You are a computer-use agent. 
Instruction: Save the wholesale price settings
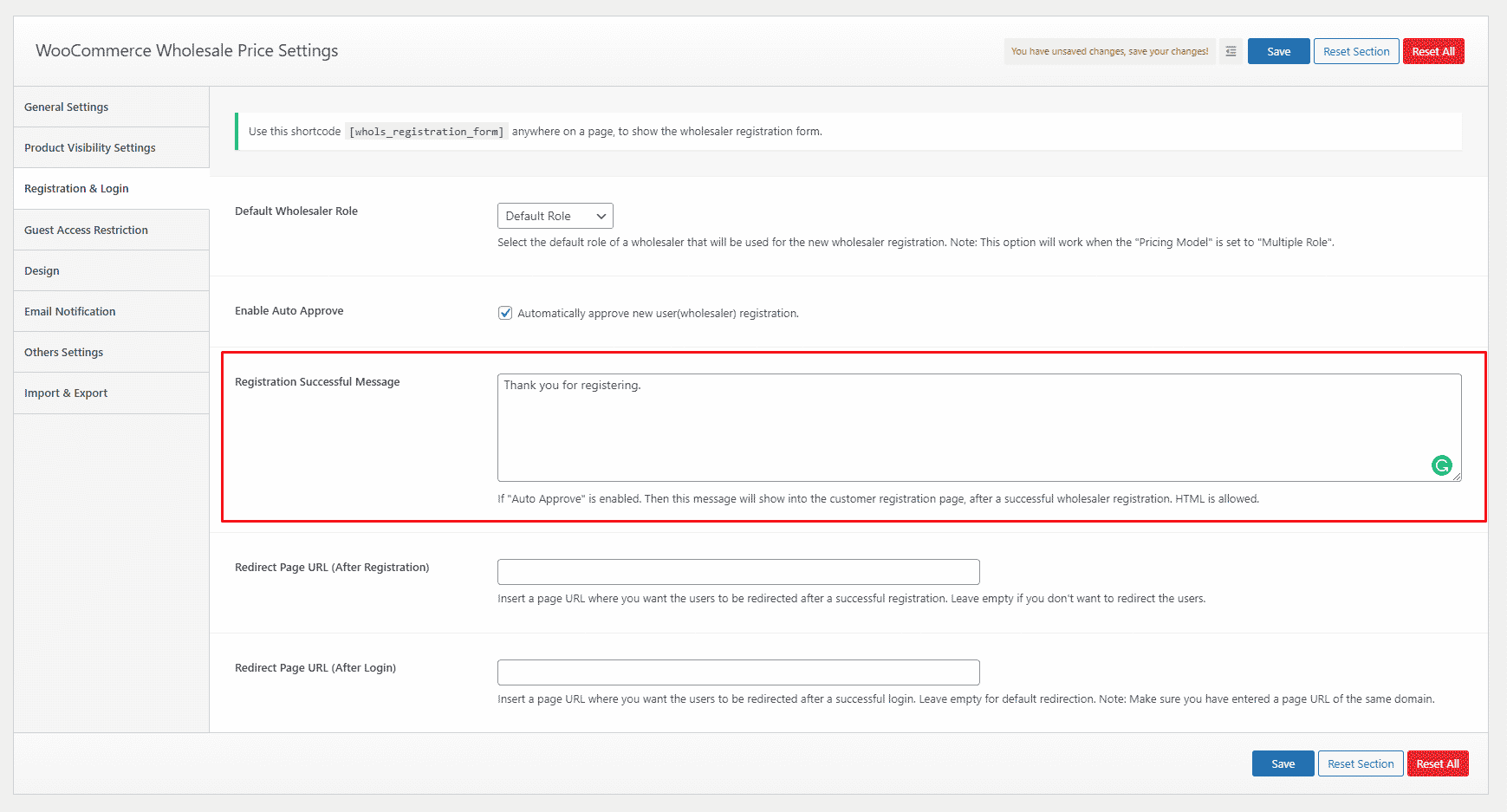click(1278, 51)
